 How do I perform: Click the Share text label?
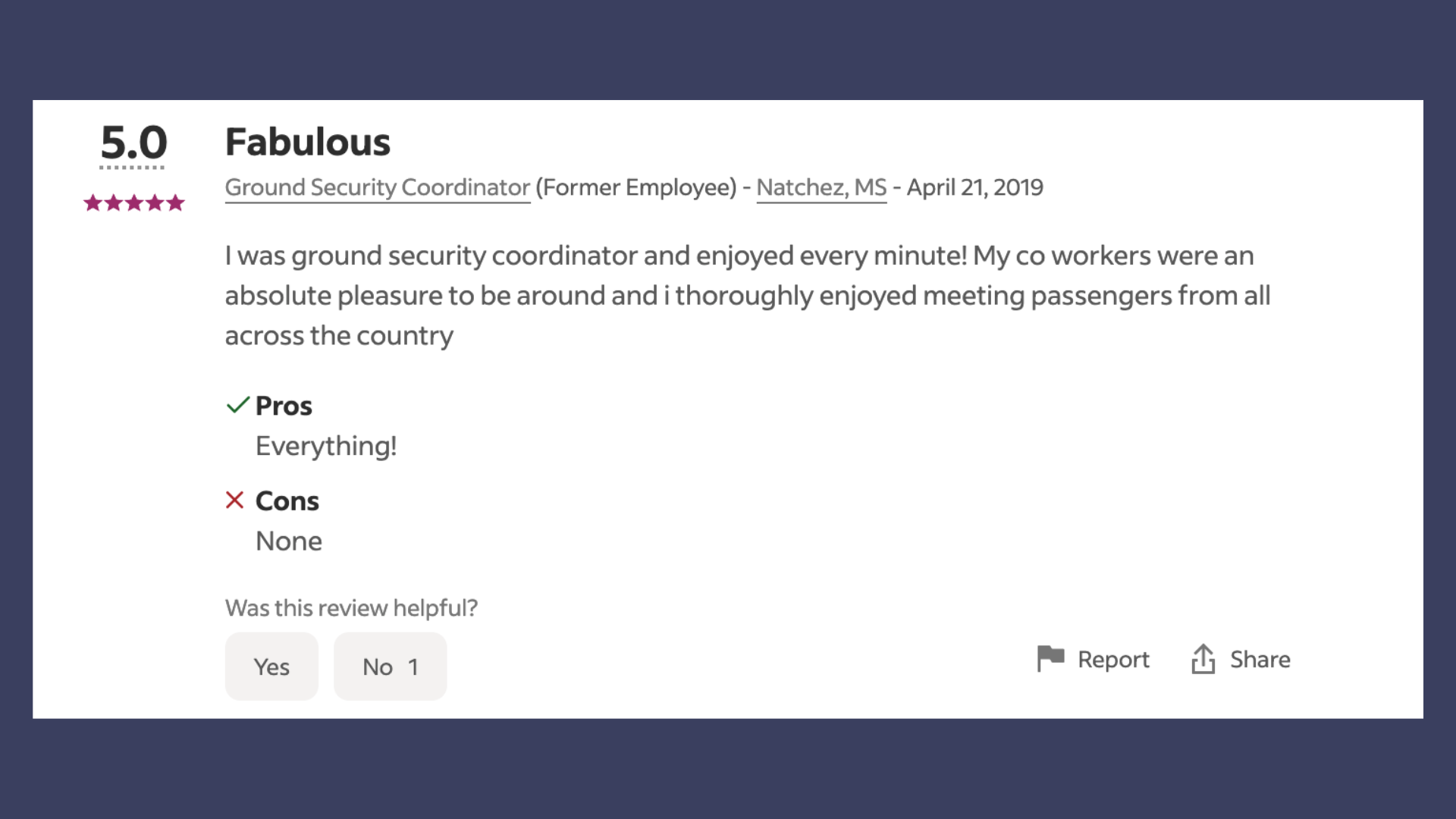(1260, 660)
